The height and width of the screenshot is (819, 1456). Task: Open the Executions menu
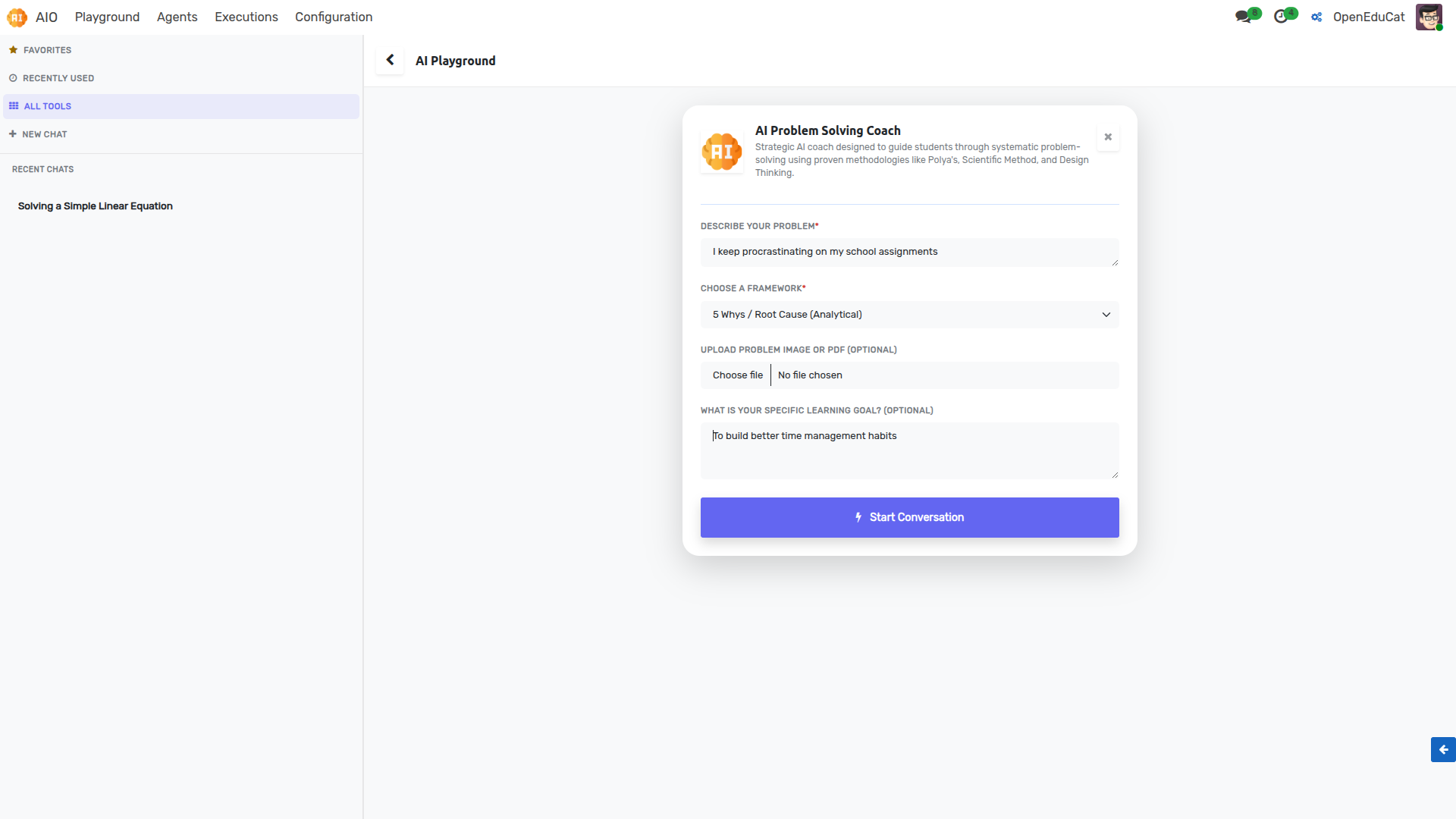pyautogui.click(x=246, y=17)
